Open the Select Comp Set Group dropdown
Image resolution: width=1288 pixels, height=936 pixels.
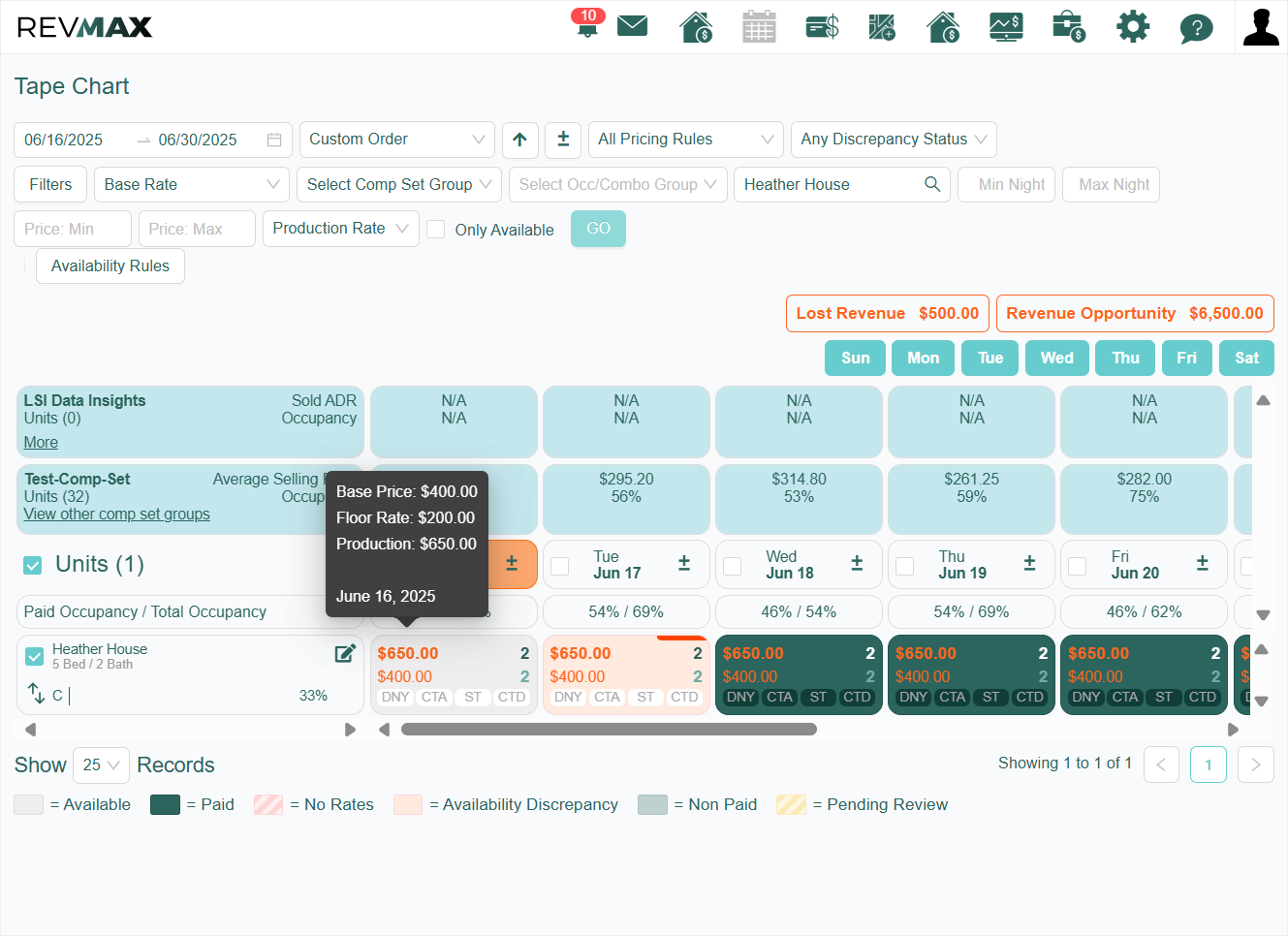pyautogui.click(x=399, y=184)
